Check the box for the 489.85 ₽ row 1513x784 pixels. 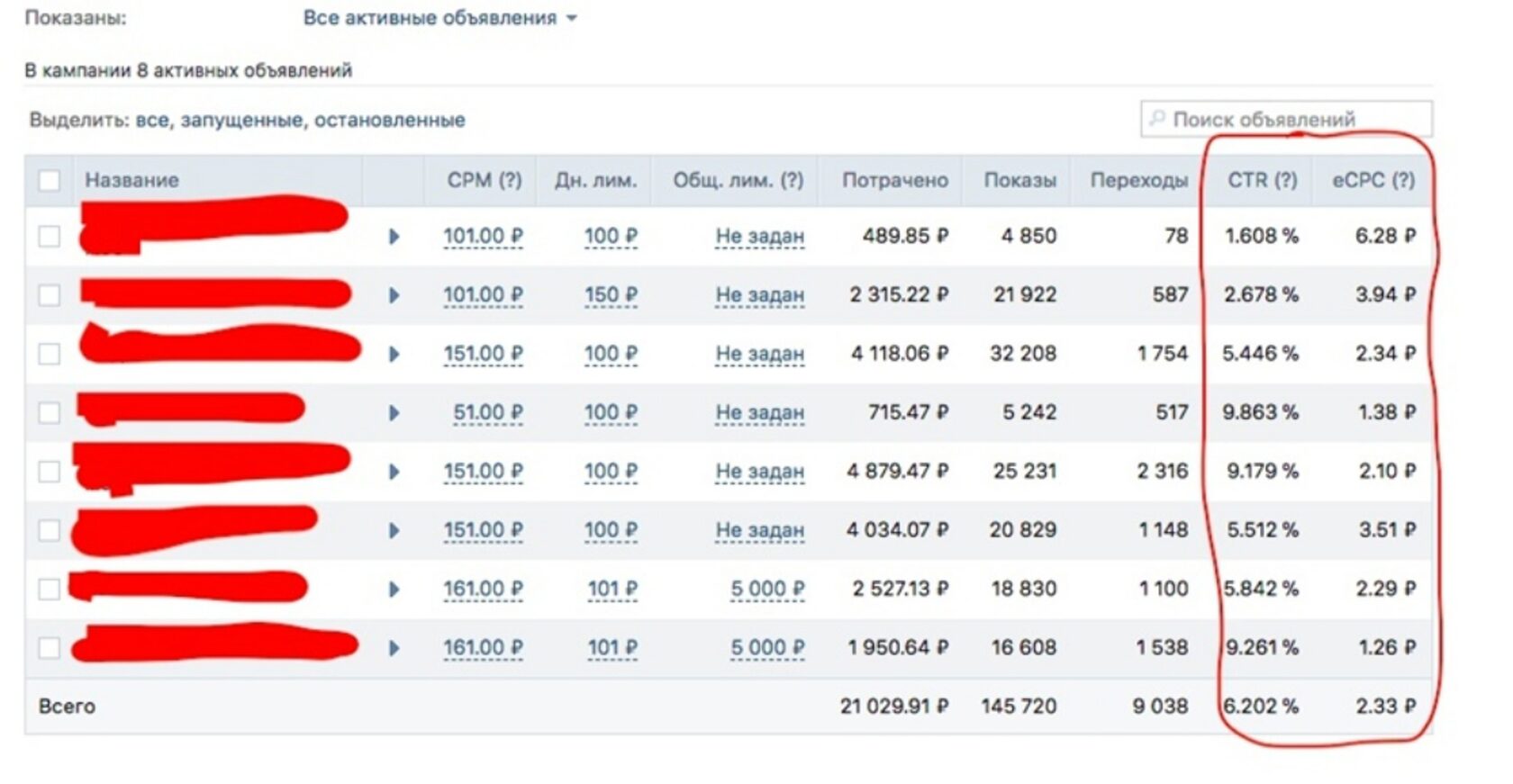50,237
